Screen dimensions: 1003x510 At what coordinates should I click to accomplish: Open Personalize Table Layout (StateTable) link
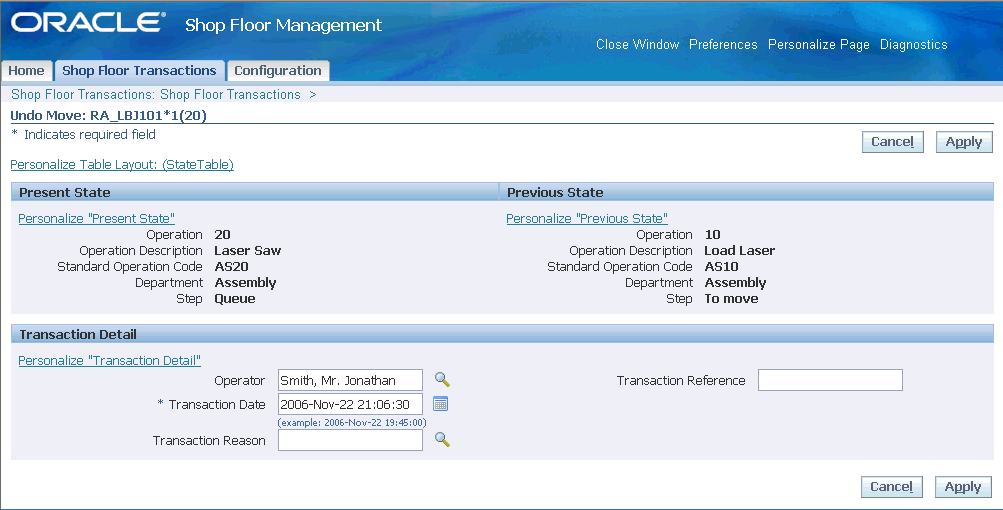coord(122,164)
